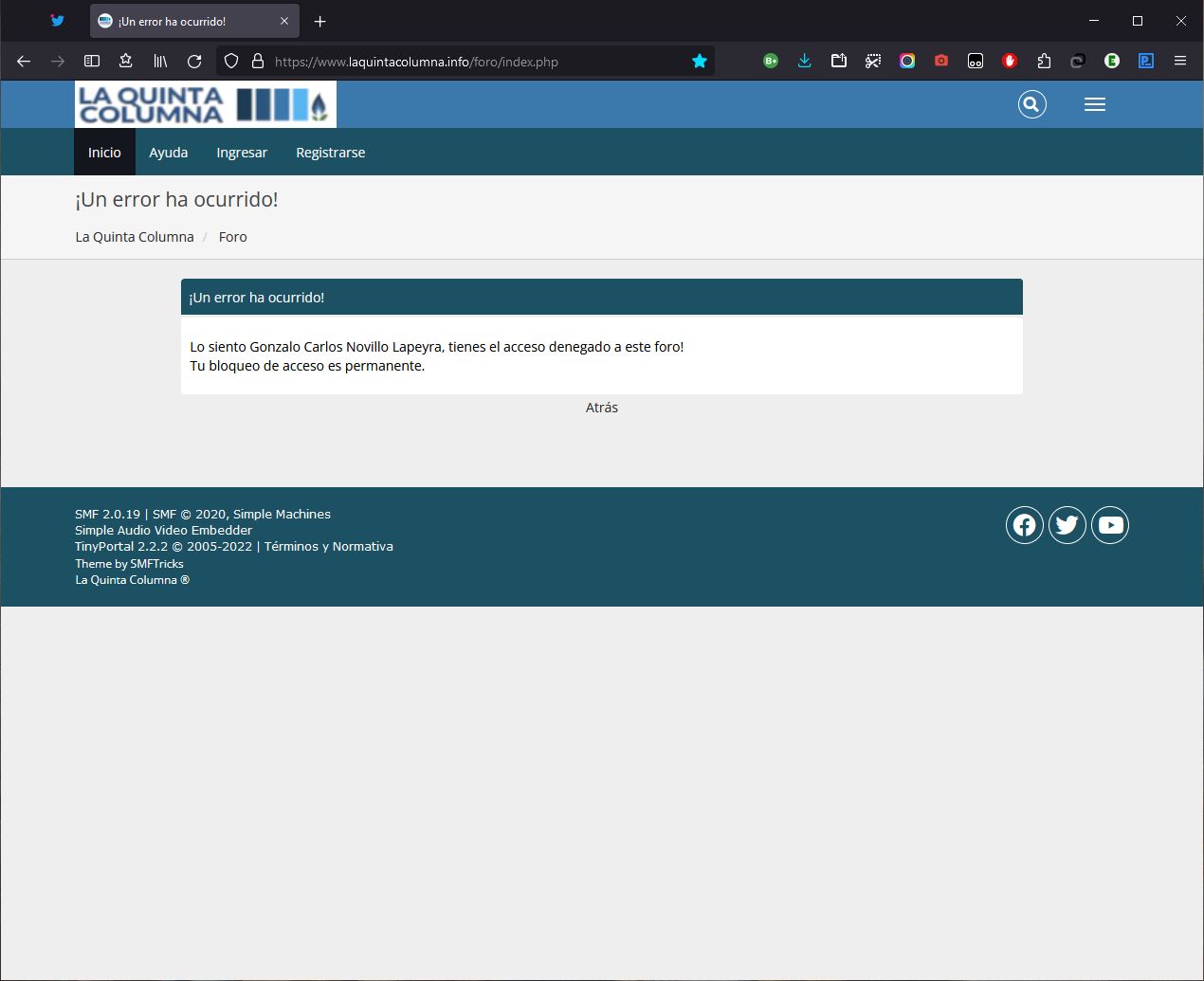Select the Inicio navigation tab
This screenshot has width=1204, height=981.
coord(104,153)
